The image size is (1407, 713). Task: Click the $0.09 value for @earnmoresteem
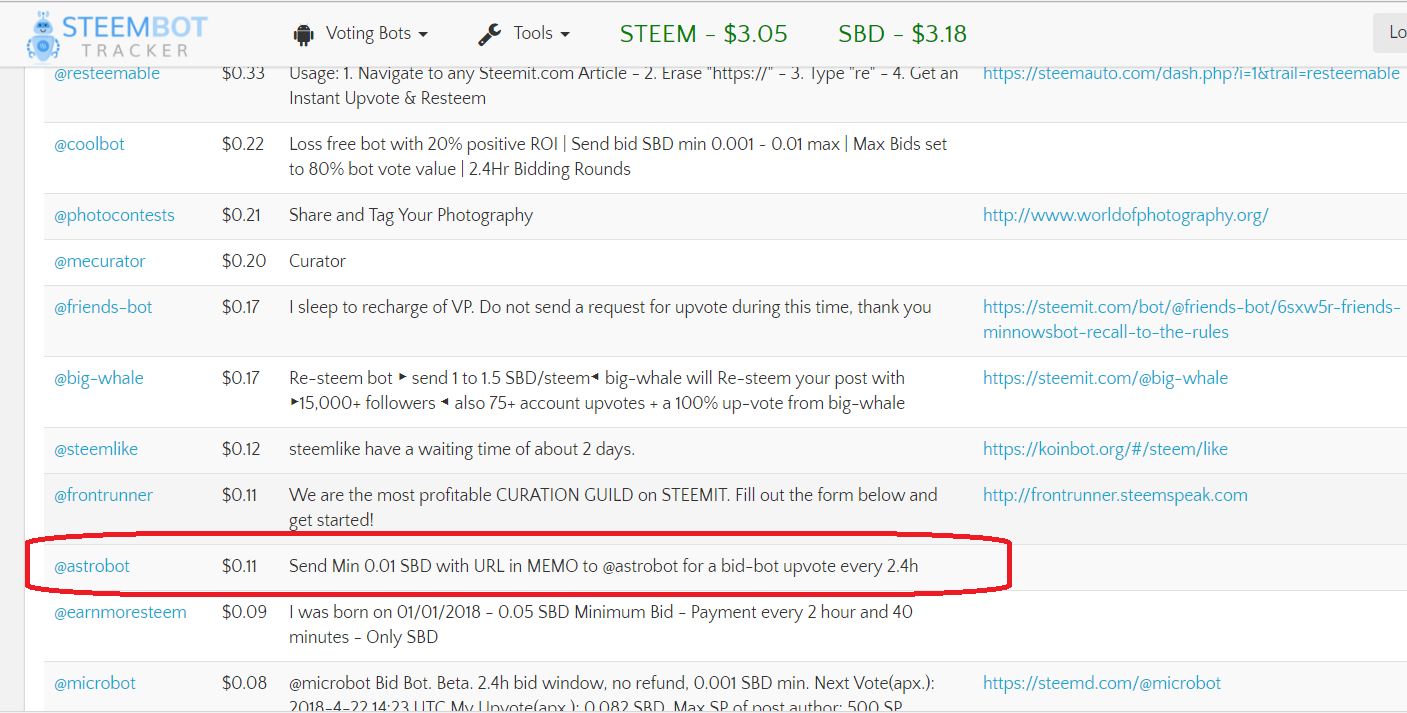[244, 612]
